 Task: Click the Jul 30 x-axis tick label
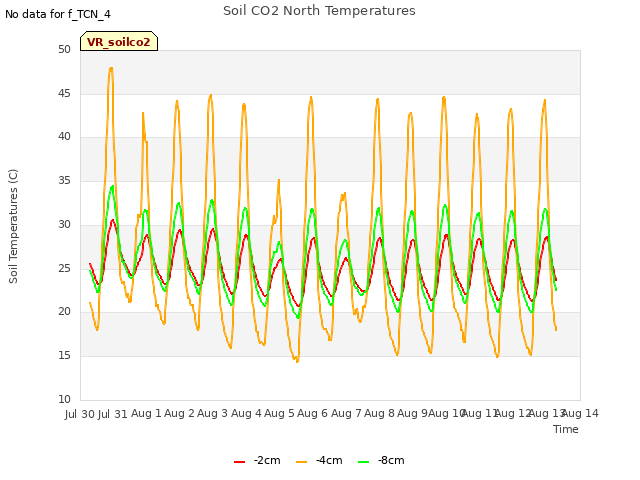[x=80, y=414]
